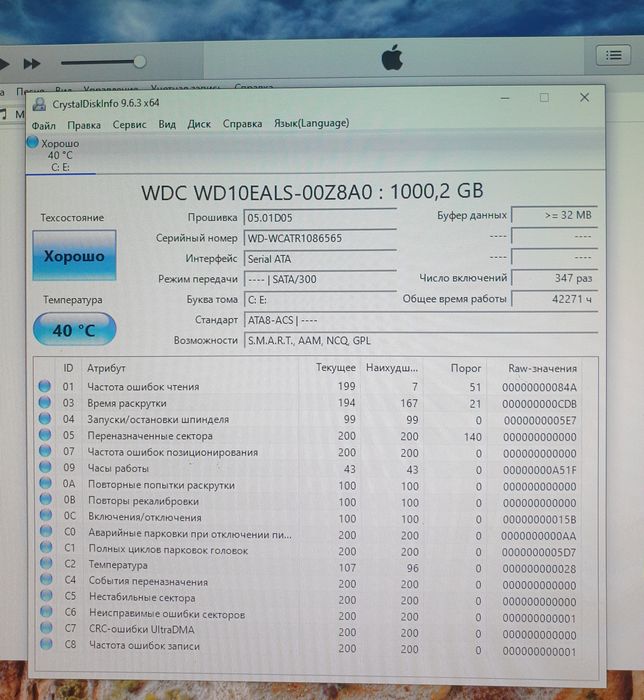Click the Атрибут column header

pos(106,368)
